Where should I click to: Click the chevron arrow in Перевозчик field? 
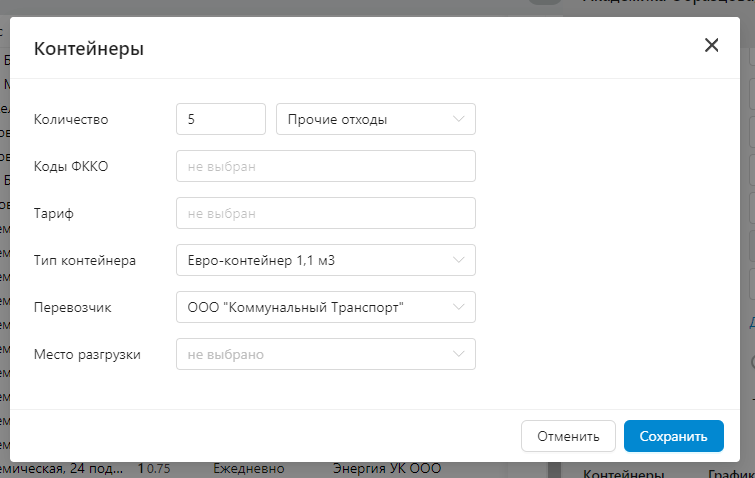pyautogui.click(x=459, y=307)
